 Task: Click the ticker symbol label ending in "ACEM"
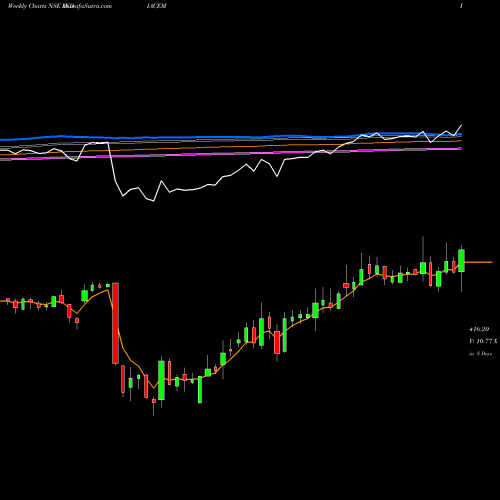pos(156,6)
